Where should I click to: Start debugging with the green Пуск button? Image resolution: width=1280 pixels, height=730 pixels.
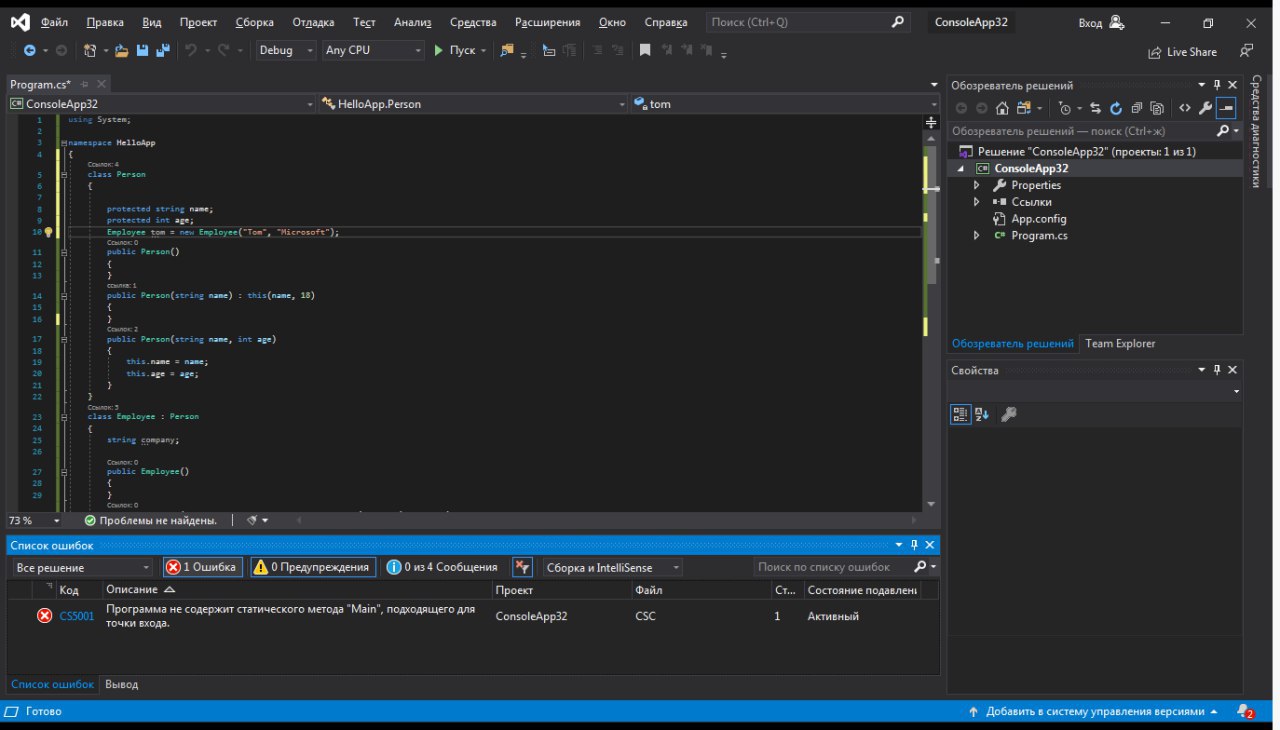click(454, 50)
